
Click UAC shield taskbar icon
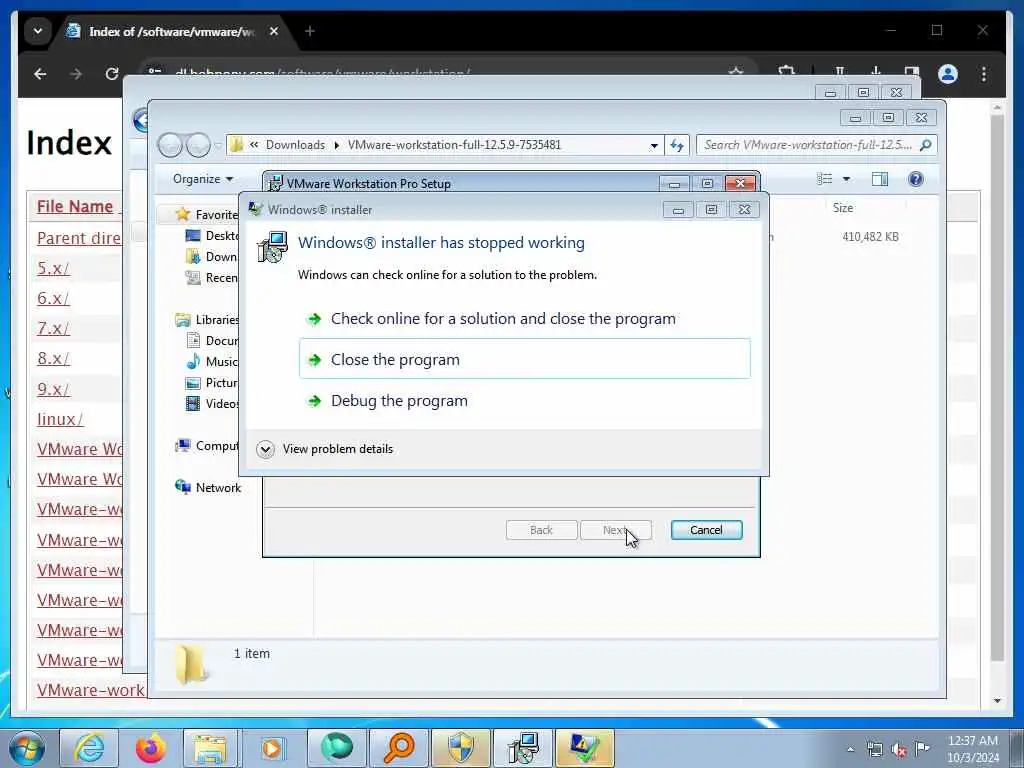tap(460, 748)
